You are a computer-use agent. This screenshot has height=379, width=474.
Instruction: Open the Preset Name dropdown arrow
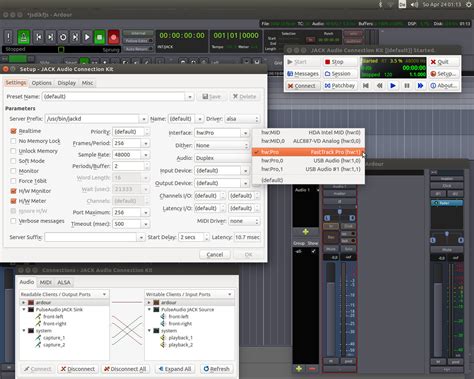[x=190, y=97]
